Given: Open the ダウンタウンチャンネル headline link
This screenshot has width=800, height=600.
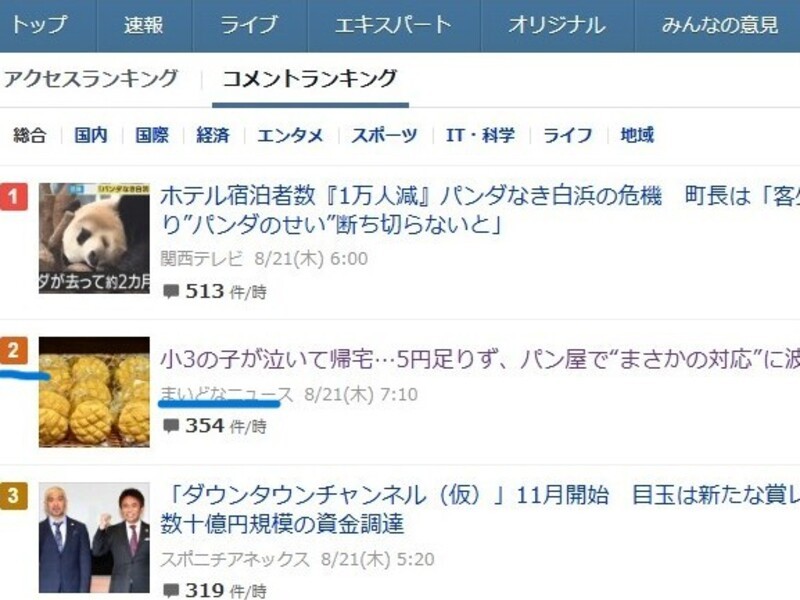Looking at the screenshot, I should tap(480, 509).
